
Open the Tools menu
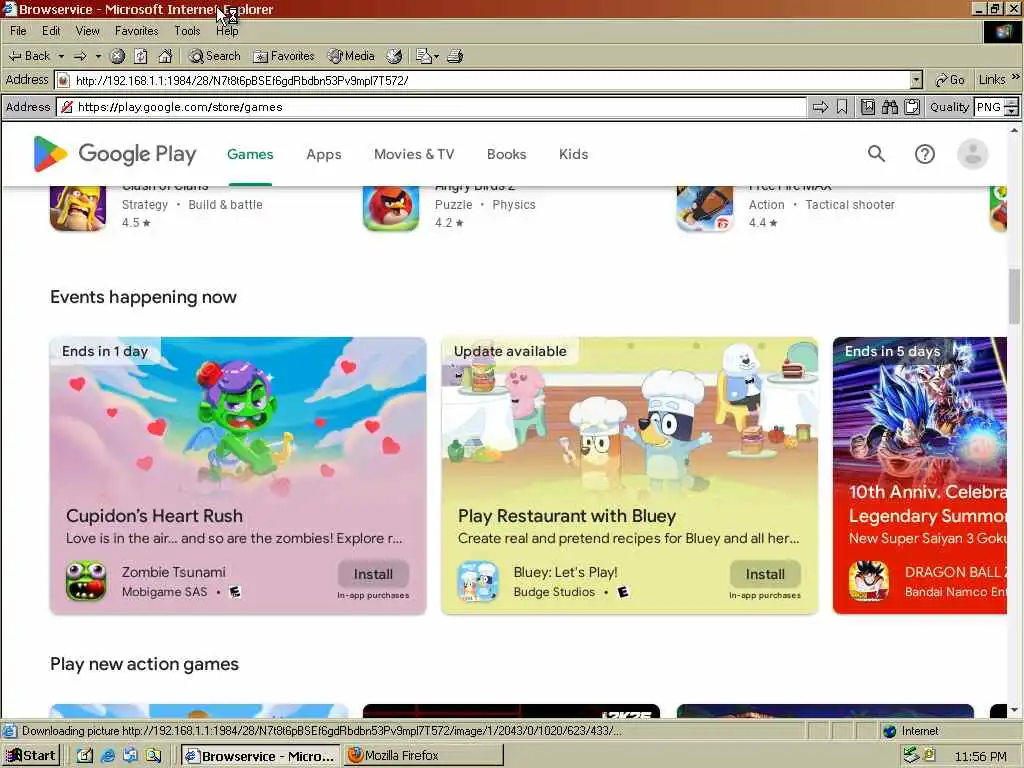(x=187, y=31)
